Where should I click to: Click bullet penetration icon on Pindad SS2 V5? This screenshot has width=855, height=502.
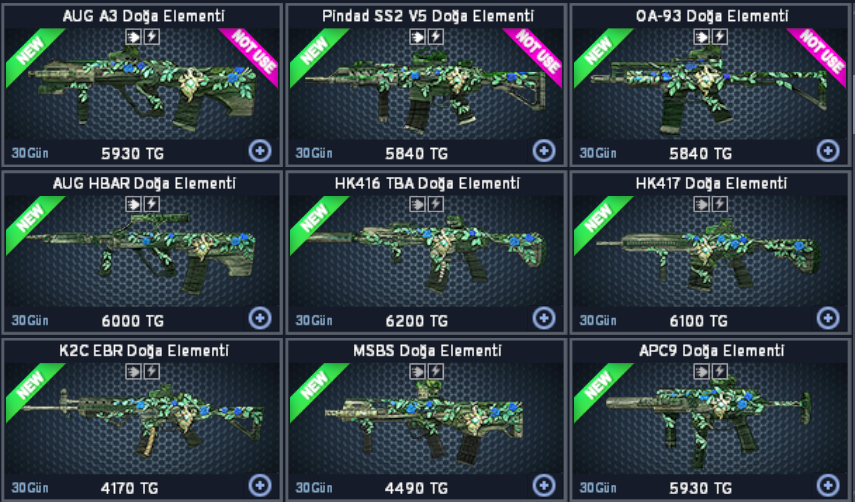point(417,37)
